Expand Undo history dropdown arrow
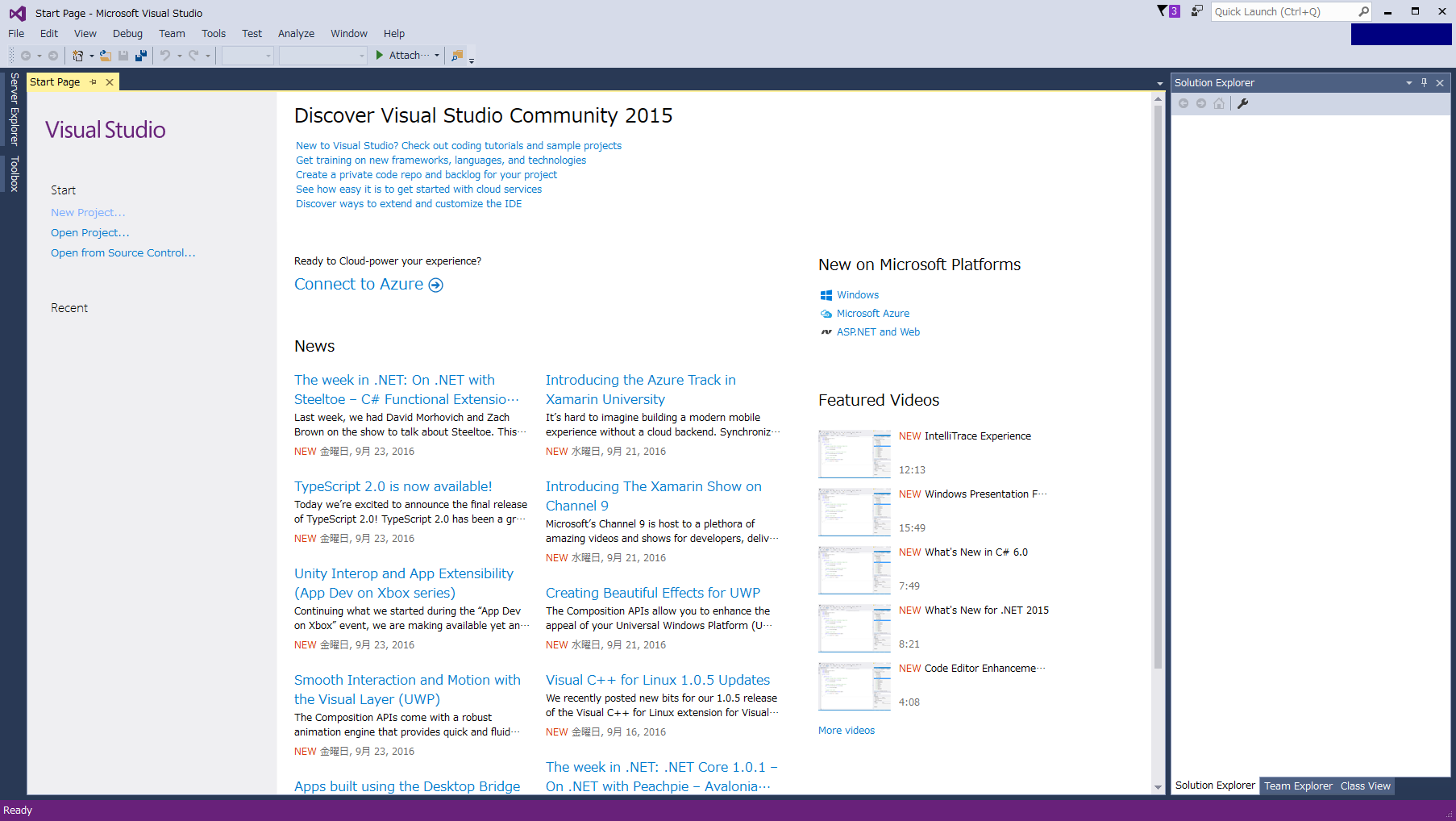Screen dimensions: 1456x821 (179, 56)
